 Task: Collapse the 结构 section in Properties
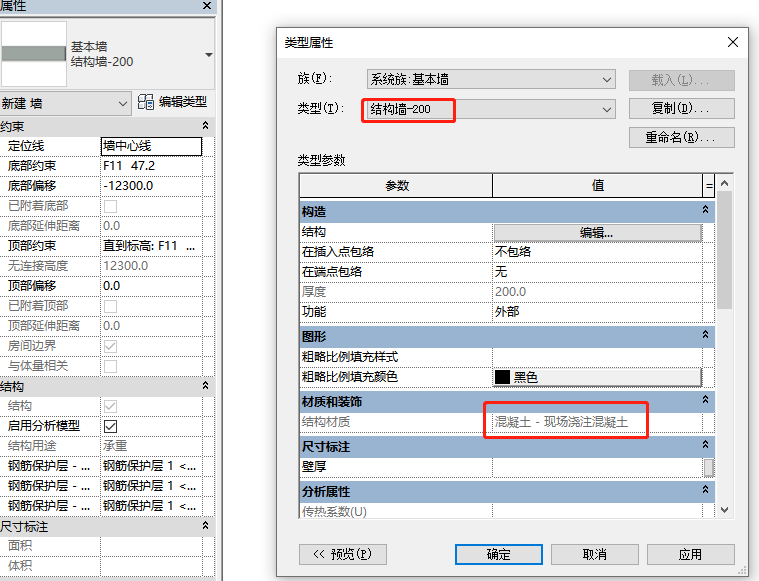[x=205, y=386]
